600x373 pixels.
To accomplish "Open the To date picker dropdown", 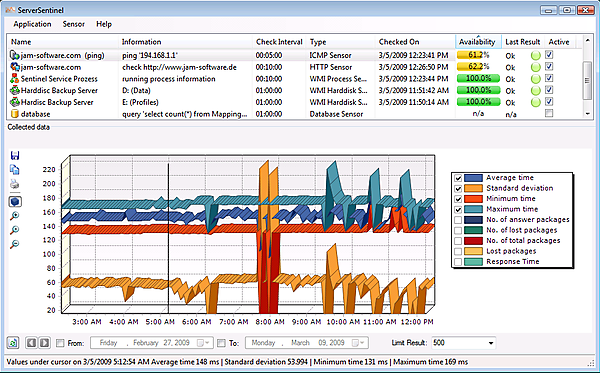I will [x=359, y=343].
